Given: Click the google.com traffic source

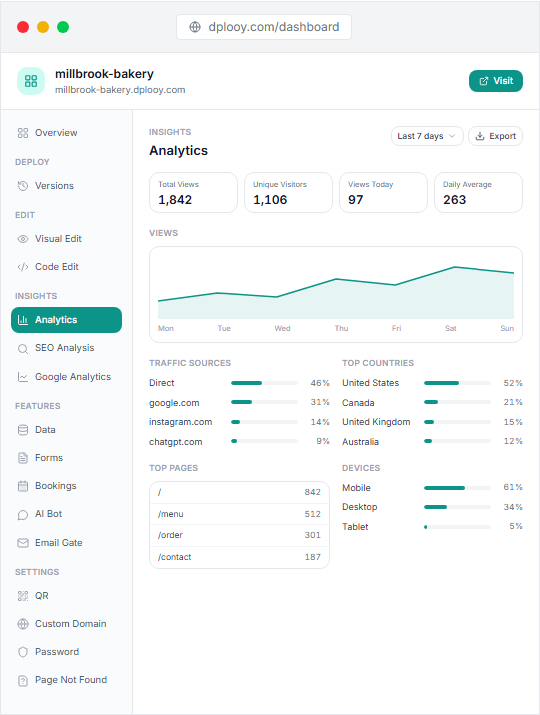Looking at the screenshot, I should pos(239,403).
